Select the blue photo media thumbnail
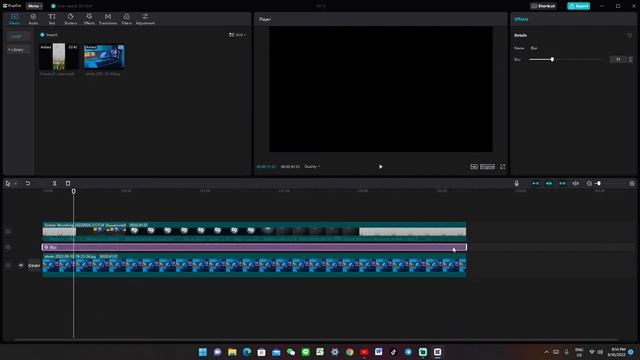The image size is (640, 360). click(104, 56)
